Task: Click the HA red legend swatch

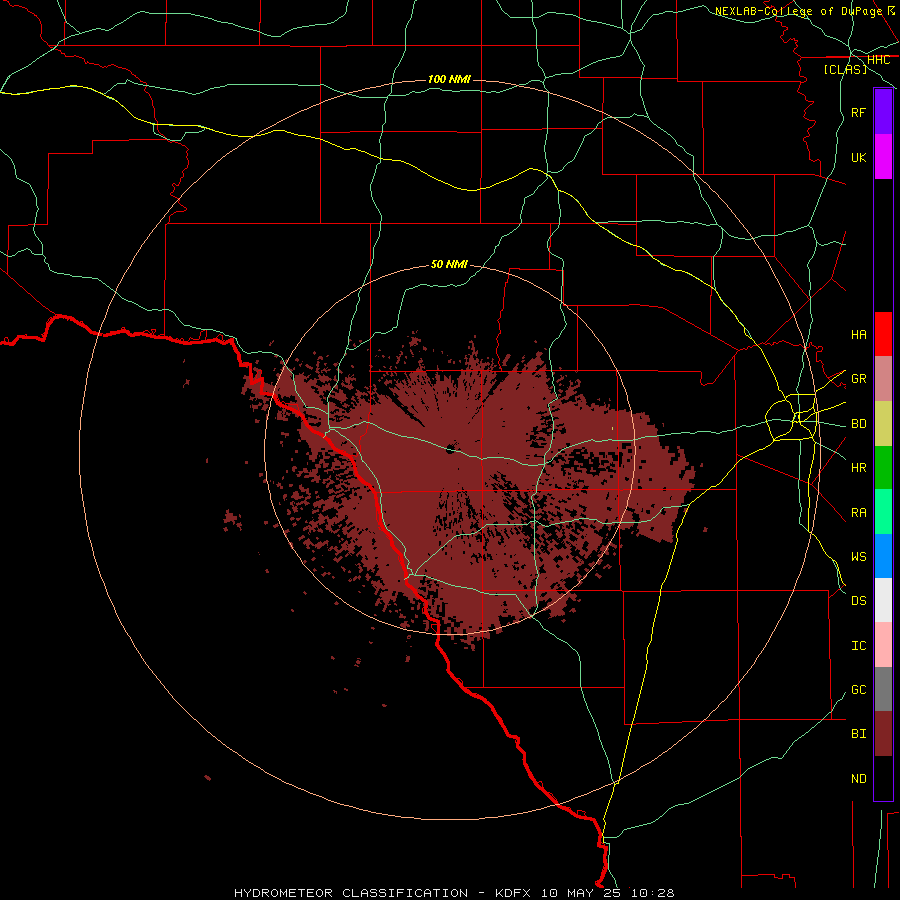Action: point(883,334)
